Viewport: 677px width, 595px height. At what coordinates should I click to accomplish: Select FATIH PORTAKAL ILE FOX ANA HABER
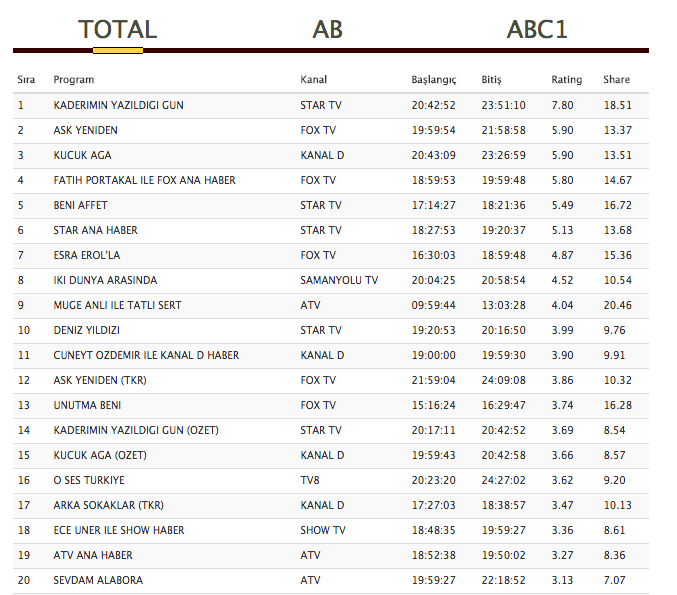pyautogui.click(x=144, y=180)
